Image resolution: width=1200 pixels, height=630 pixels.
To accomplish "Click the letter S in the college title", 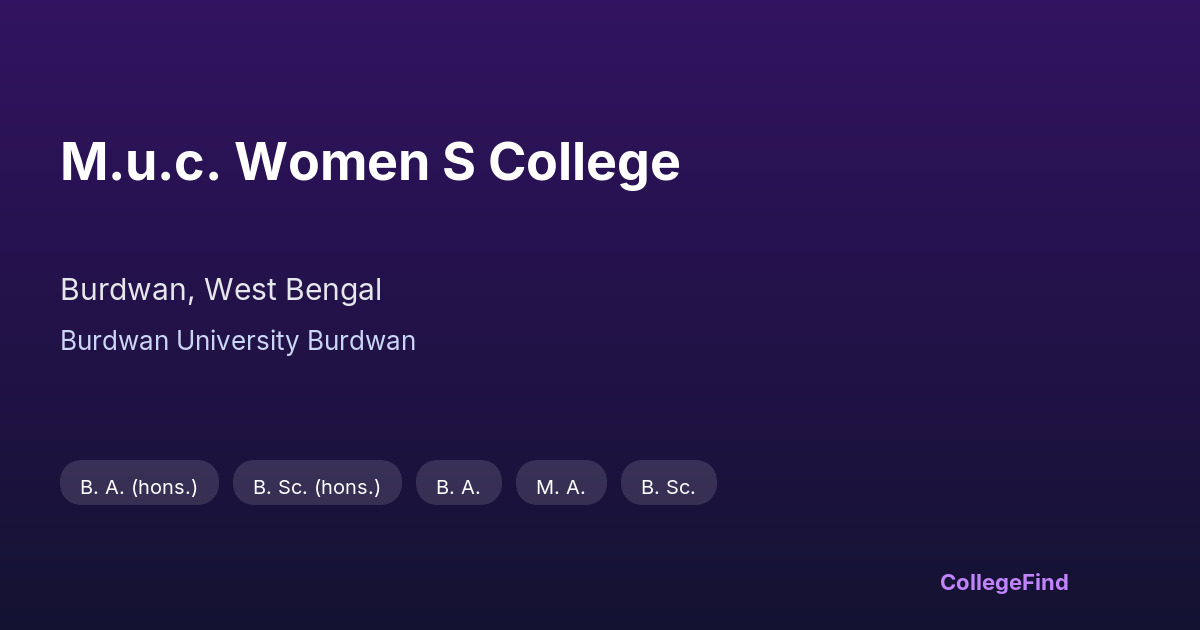I will pyautogui.click(x=459, y=162).
